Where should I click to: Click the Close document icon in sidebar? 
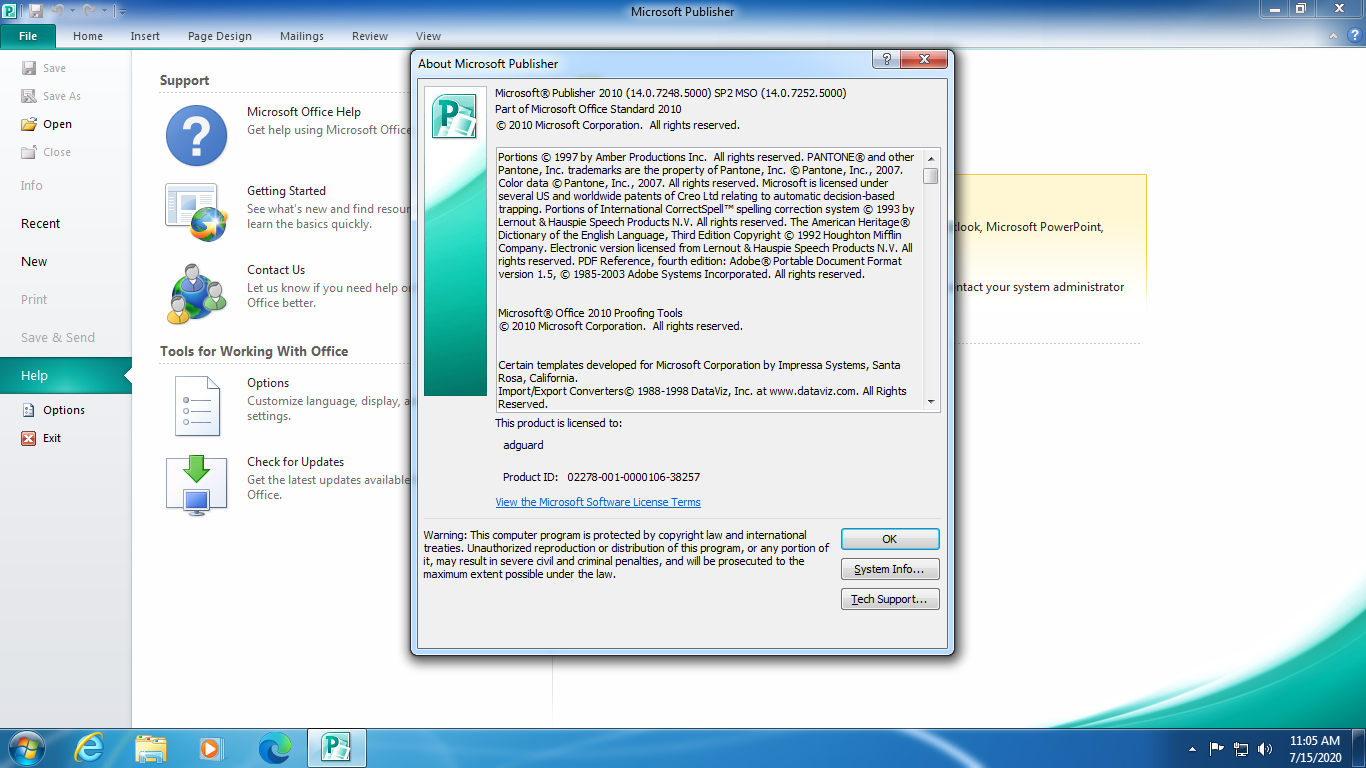point(29,152)
